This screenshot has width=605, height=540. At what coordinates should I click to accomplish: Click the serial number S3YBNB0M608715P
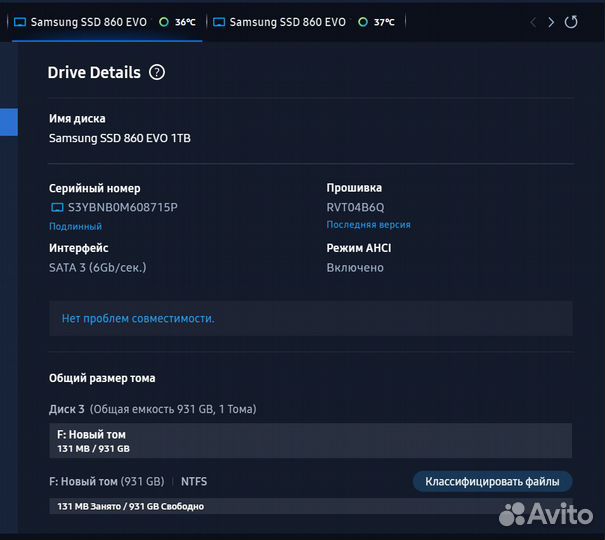tap(123, 208)
